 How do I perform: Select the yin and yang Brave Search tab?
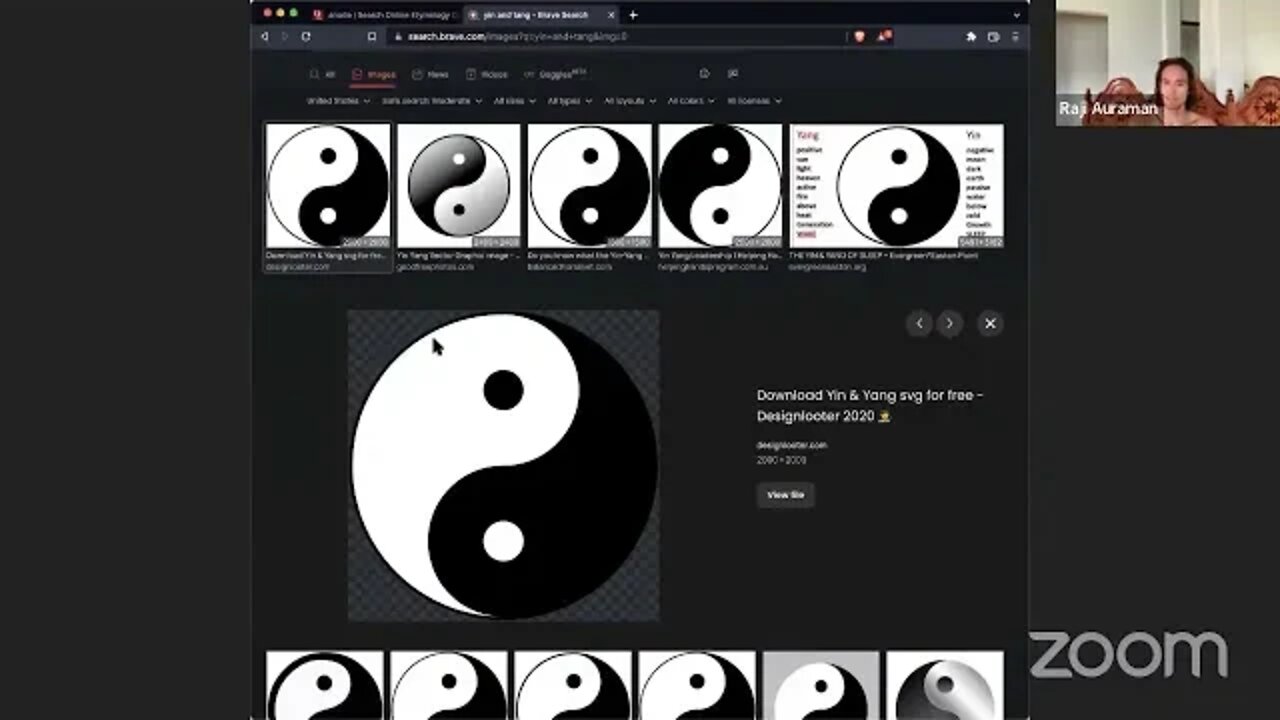pyautogui.click(x=541, y=15)
